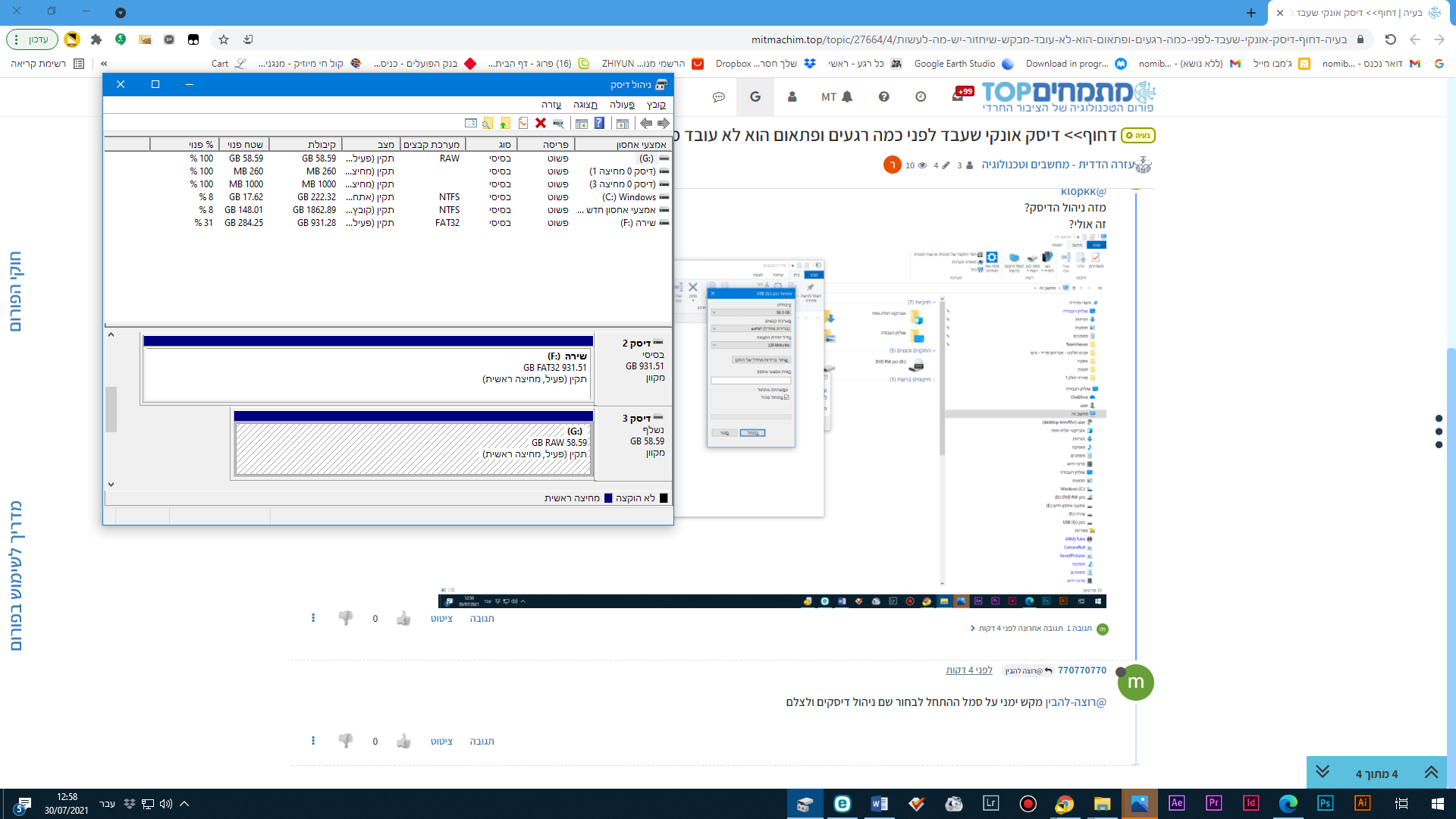1456x819 pixels.
Task: Expand more options on the 770770770 post
Action: 313,741
